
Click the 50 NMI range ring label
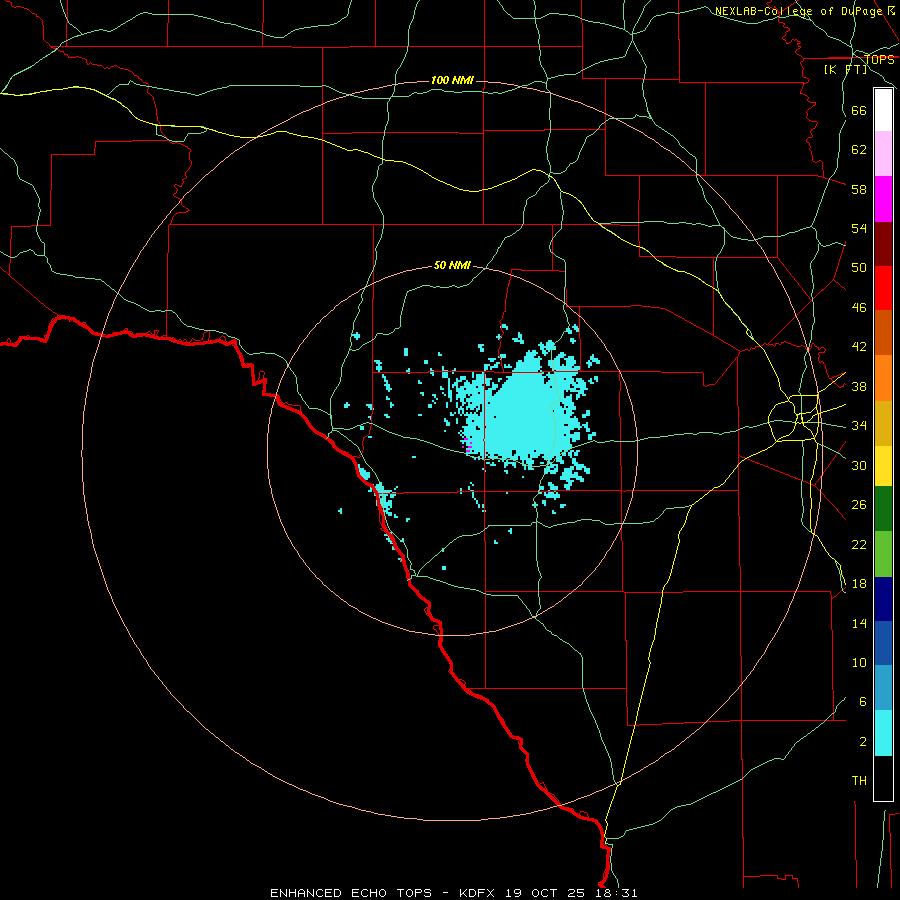point(452,265)
